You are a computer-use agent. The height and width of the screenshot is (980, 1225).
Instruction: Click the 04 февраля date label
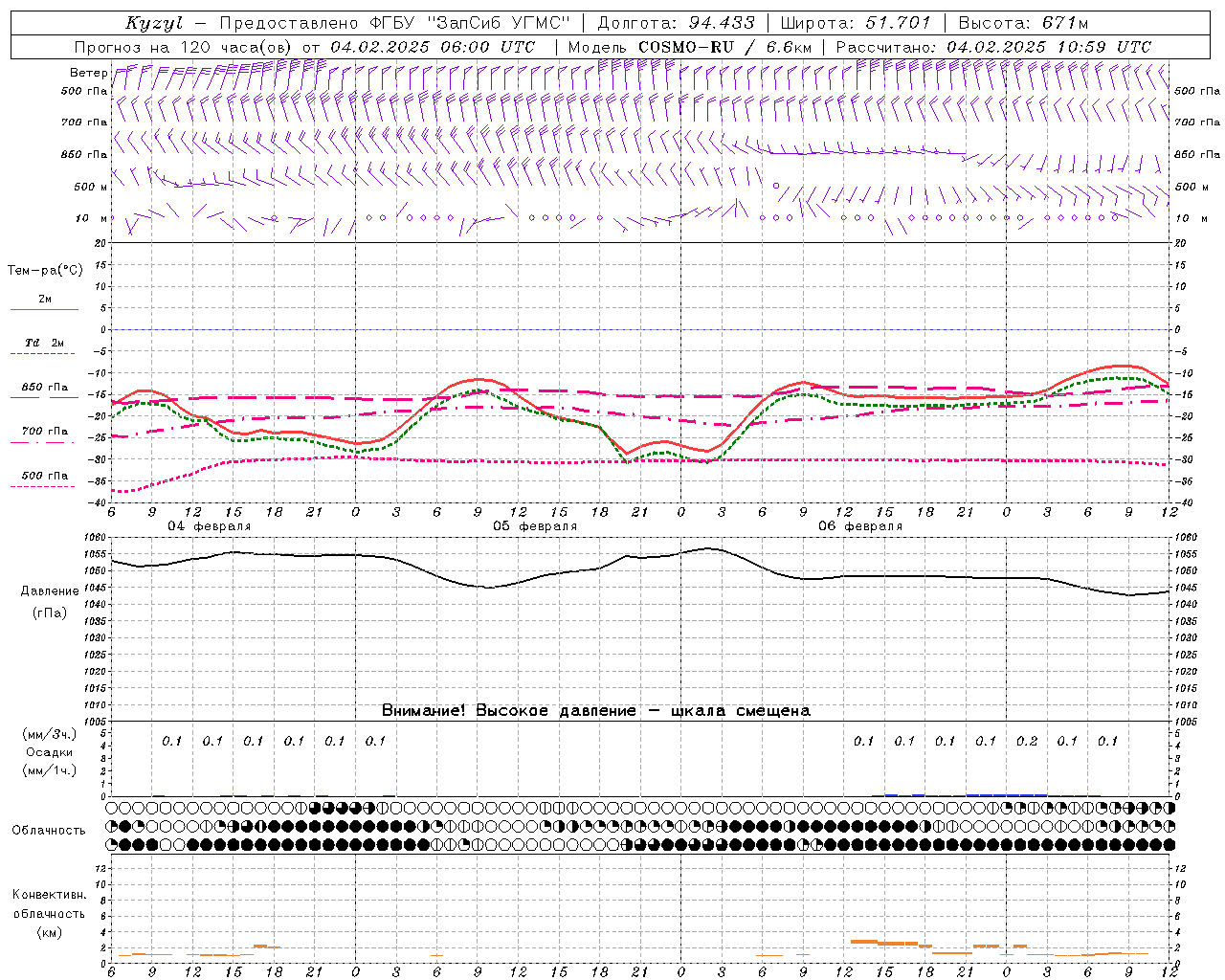pyautogui.click(x=210, y=526)
